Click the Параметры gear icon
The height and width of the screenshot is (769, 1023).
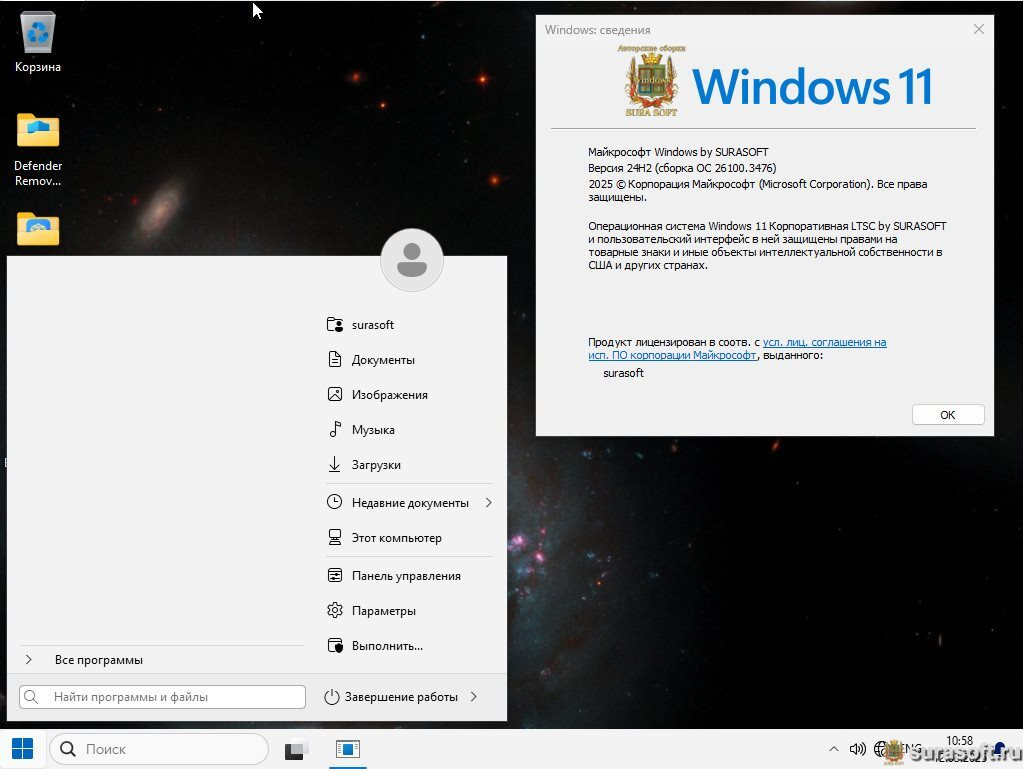(335, 611)
